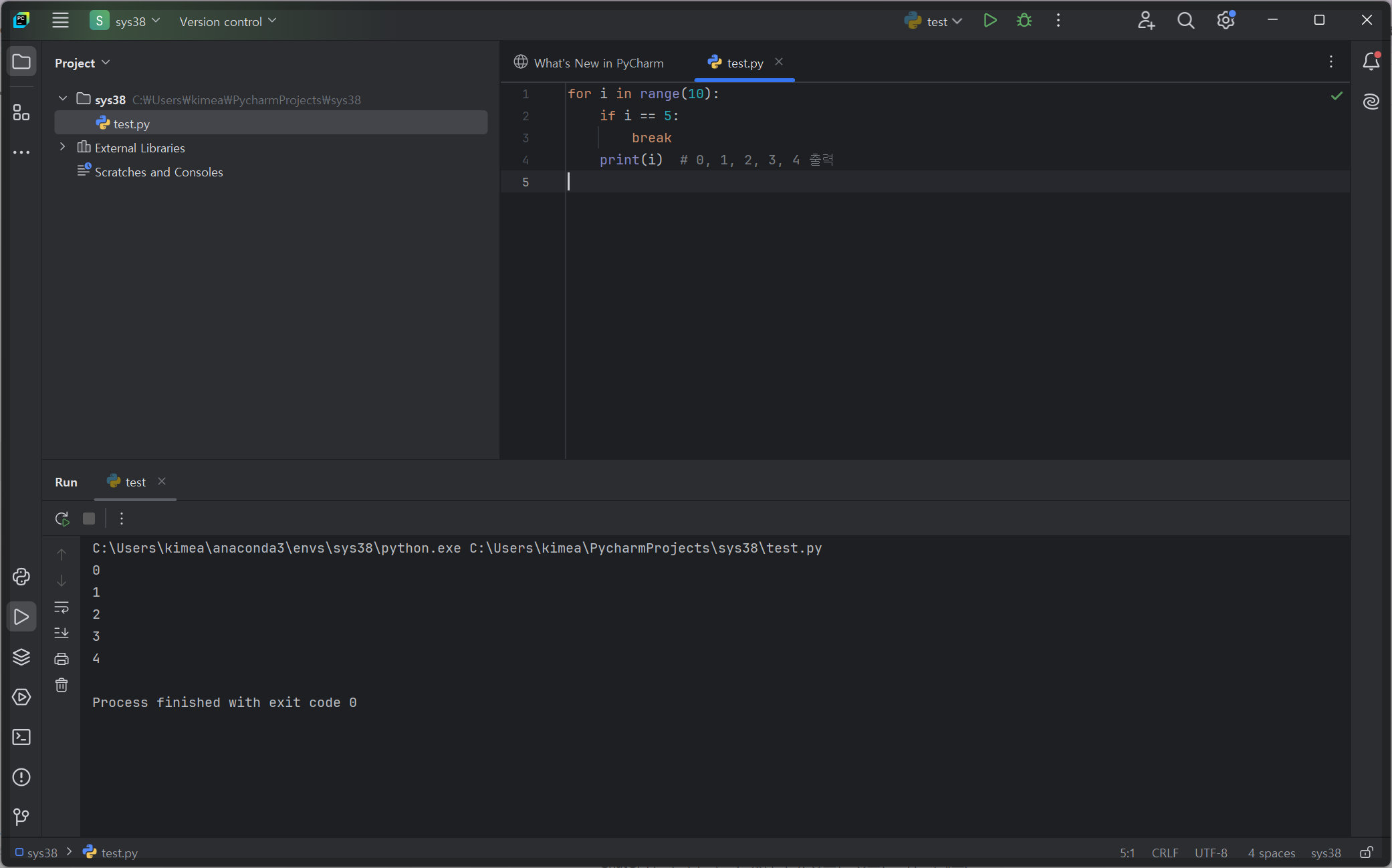Viewport: 1392px width, 868px height.
Task: Start debugging with the bug icon
Action: [x=1024, y=21]
